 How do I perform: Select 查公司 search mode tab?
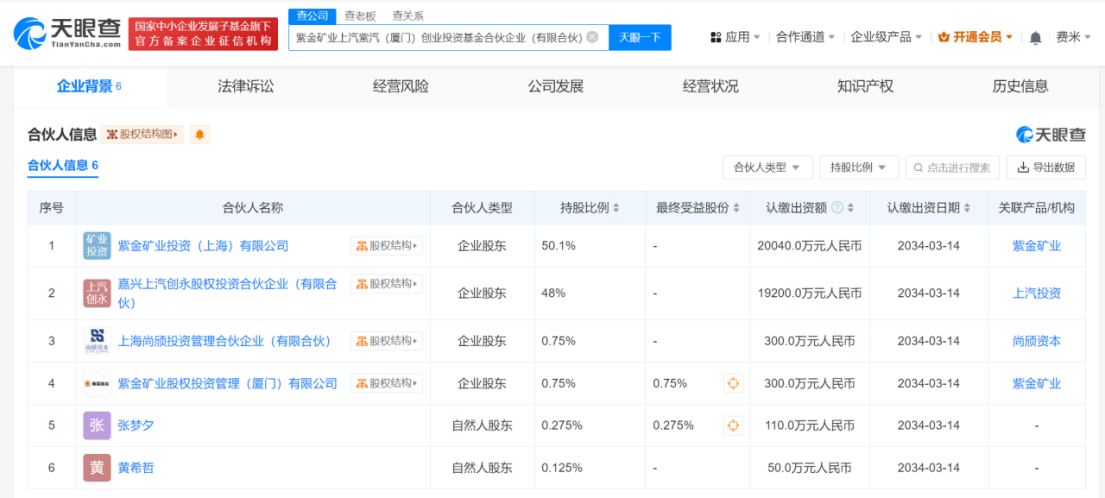click(x=313, y=15)
